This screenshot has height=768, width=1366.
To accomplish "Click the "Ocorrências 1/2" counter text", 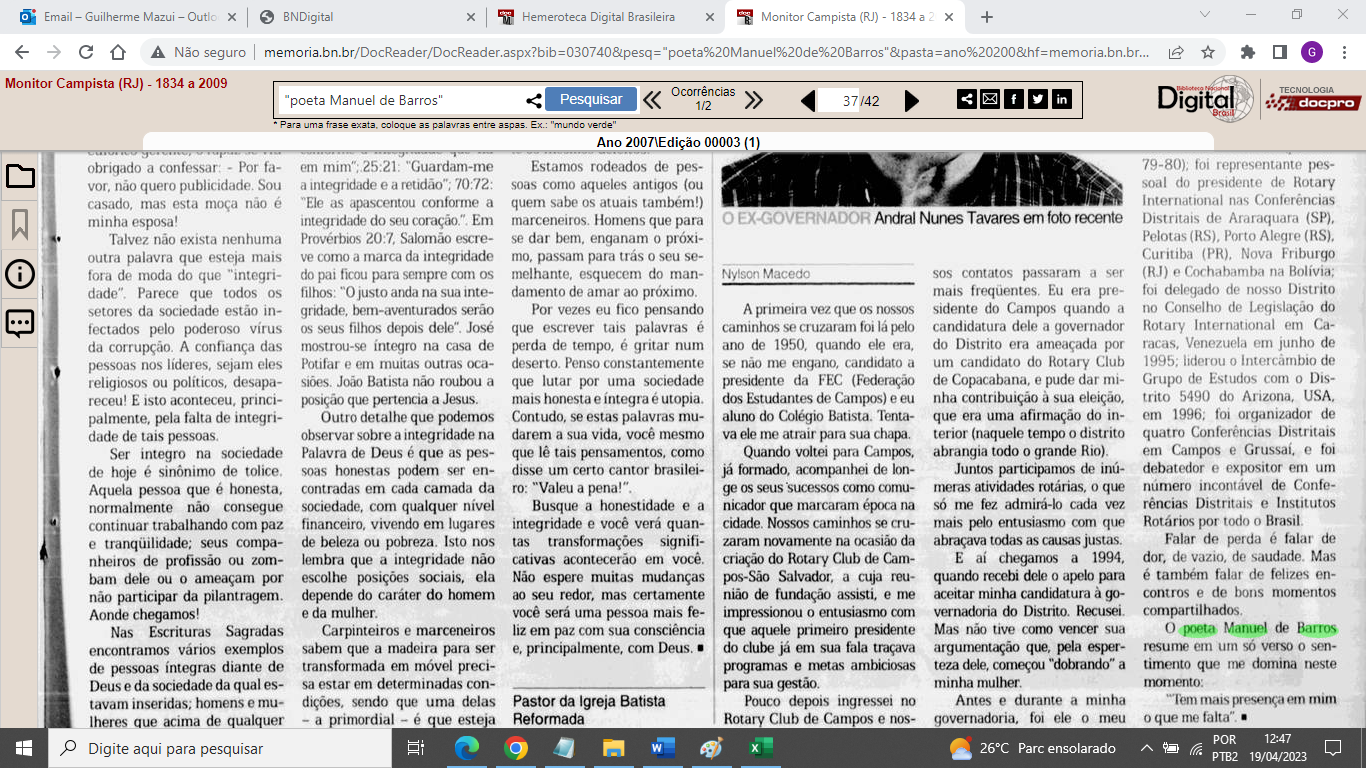I will click(703, 99).
